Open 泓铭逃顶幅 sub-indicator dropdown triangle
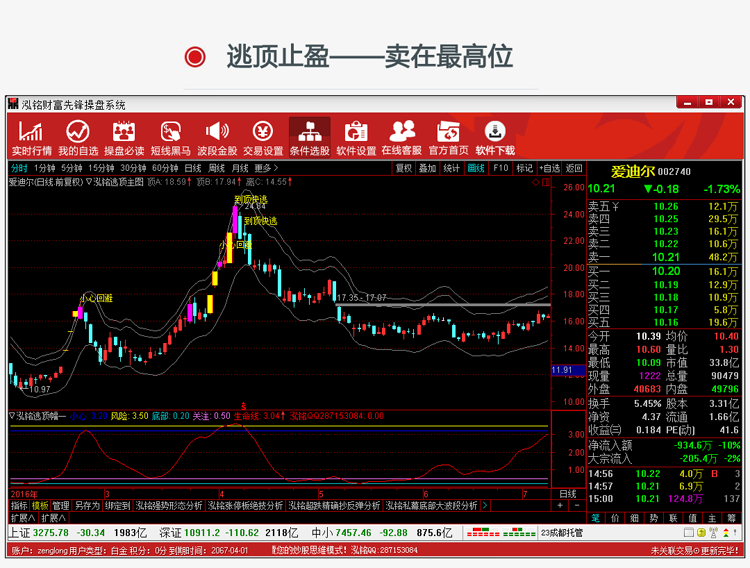750x568 pixels. [x=12, y=416]
